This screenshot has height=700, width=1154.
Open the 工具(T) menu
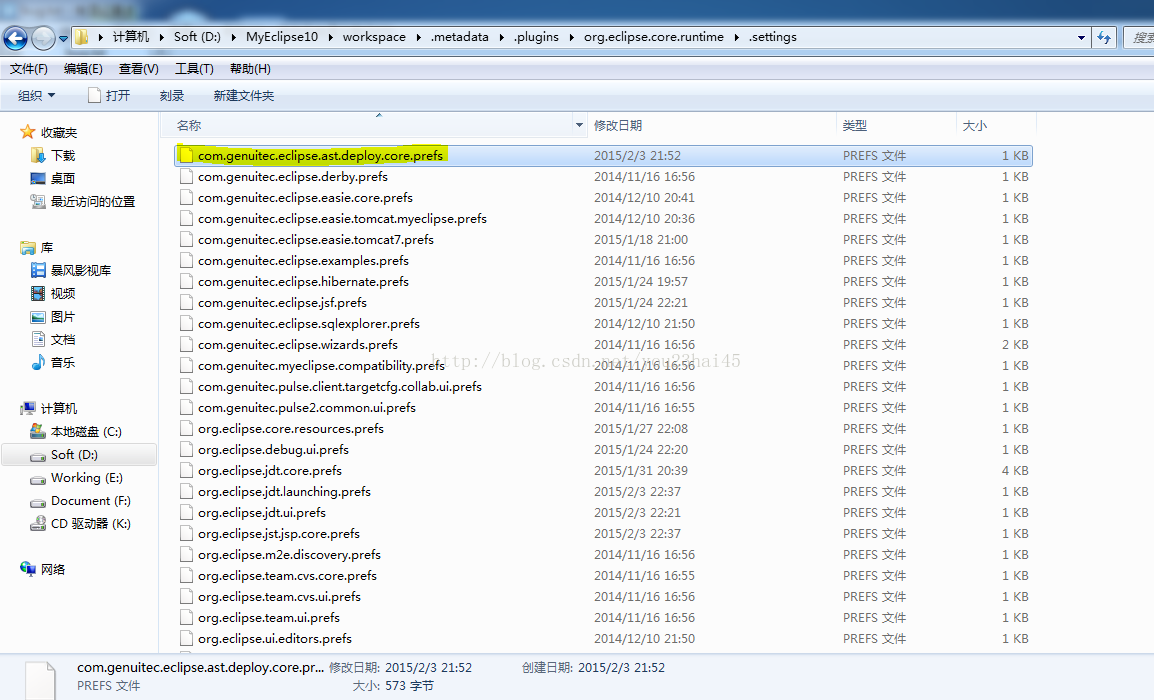[x=194, y=68]
